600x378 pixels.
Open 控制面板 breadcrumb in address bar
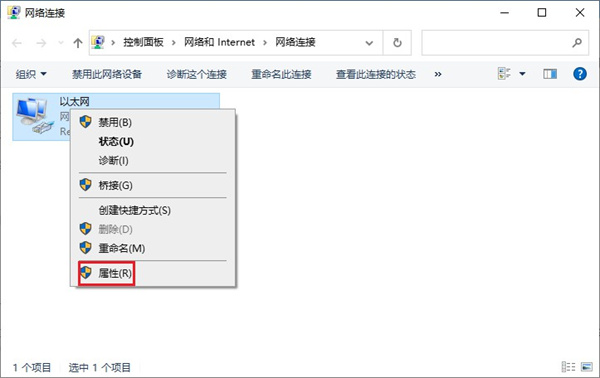coord(143,42)
